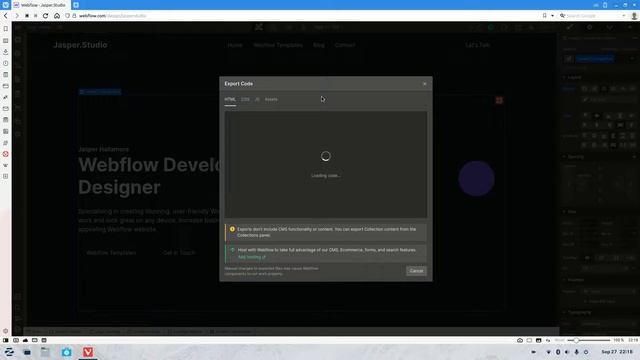Open browser settings gear at sidebar bottom
The width and height of the screenshot is (640, 360).
click(x=6, y=331)
